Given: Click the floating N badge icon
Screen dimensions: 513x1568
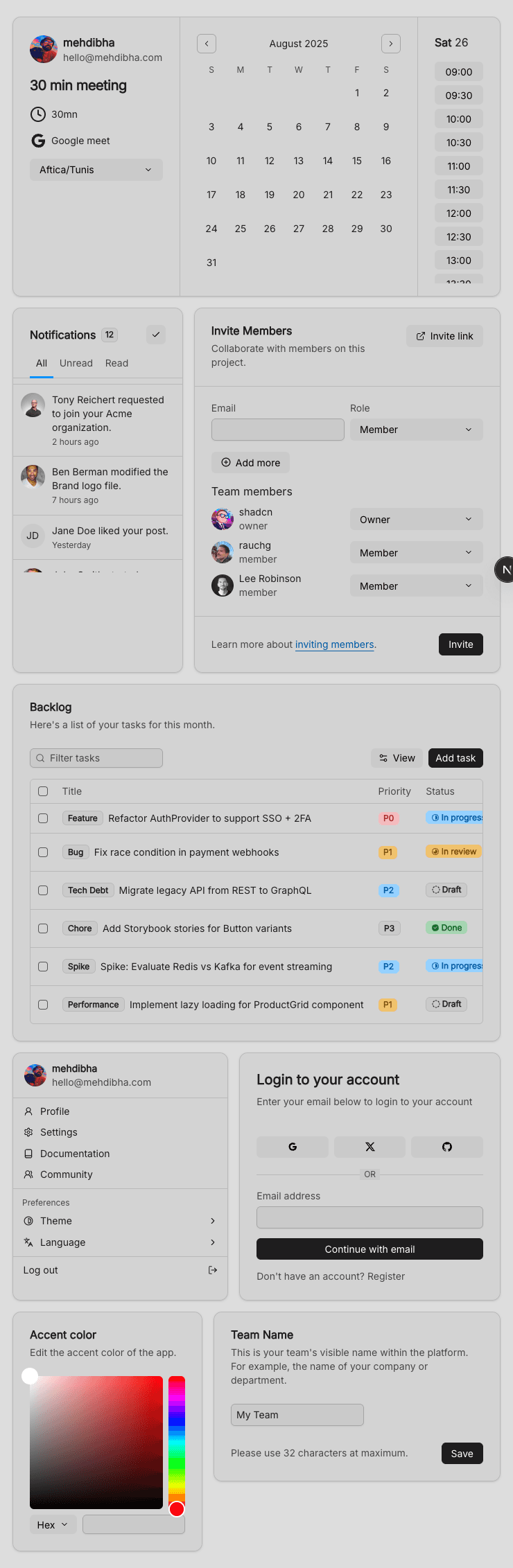Looking at the screenshot, I should point(506,570).
